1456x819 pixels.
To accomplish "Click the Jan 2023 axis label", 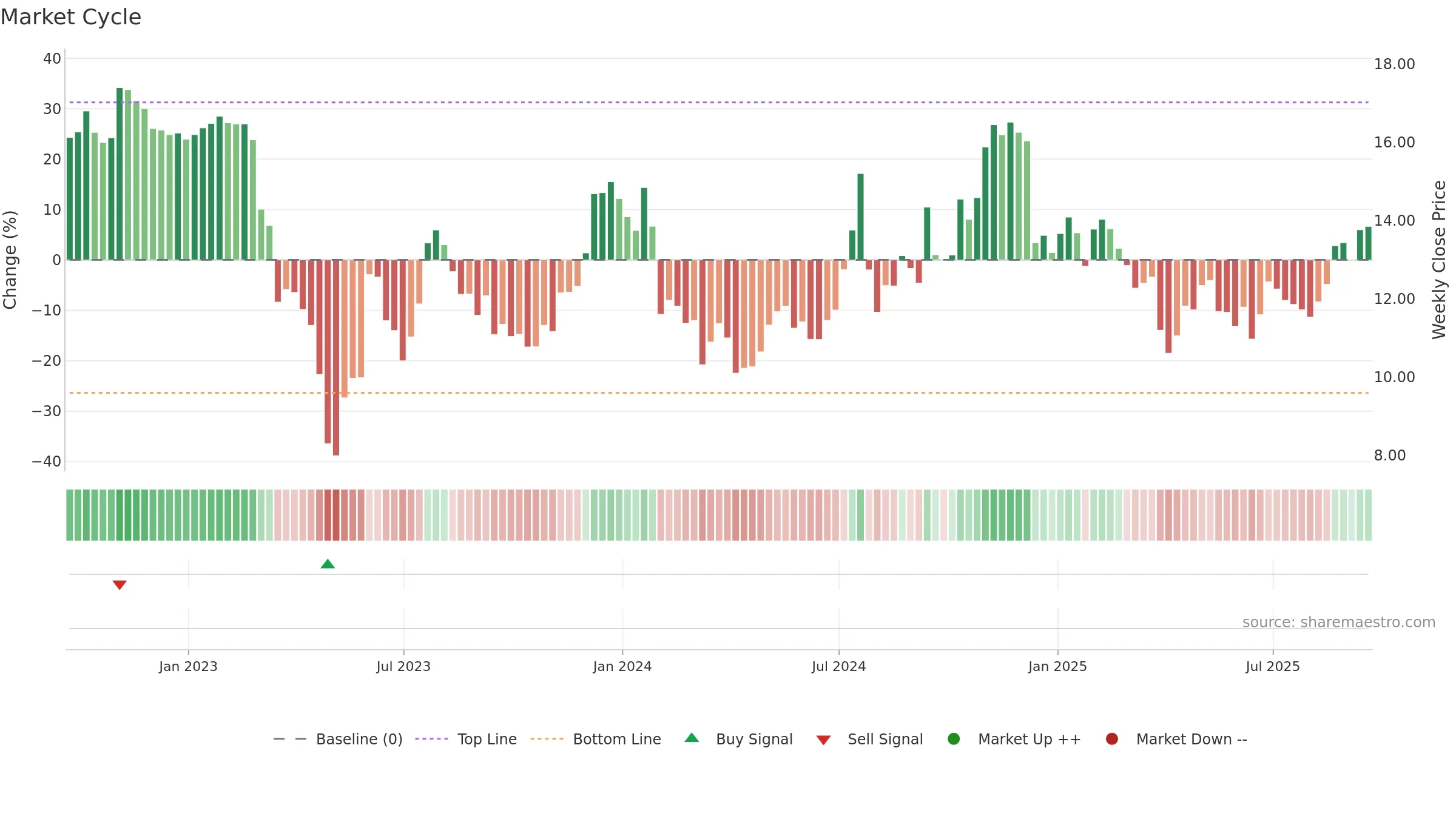I will tap(188, 666).
